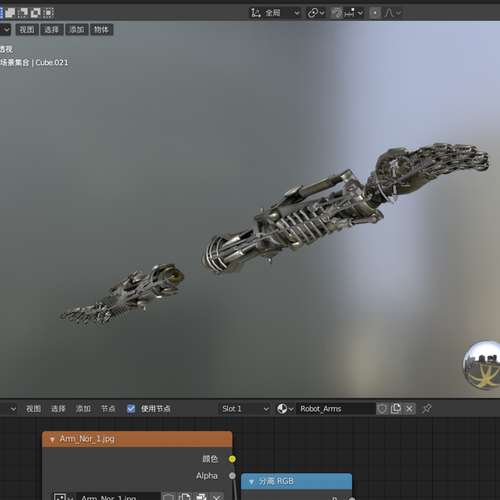The width and height of the screenshot is (500, 500).
Task: Open the 全局 transform orientation dropdown
Action: [x=275, y=13]
